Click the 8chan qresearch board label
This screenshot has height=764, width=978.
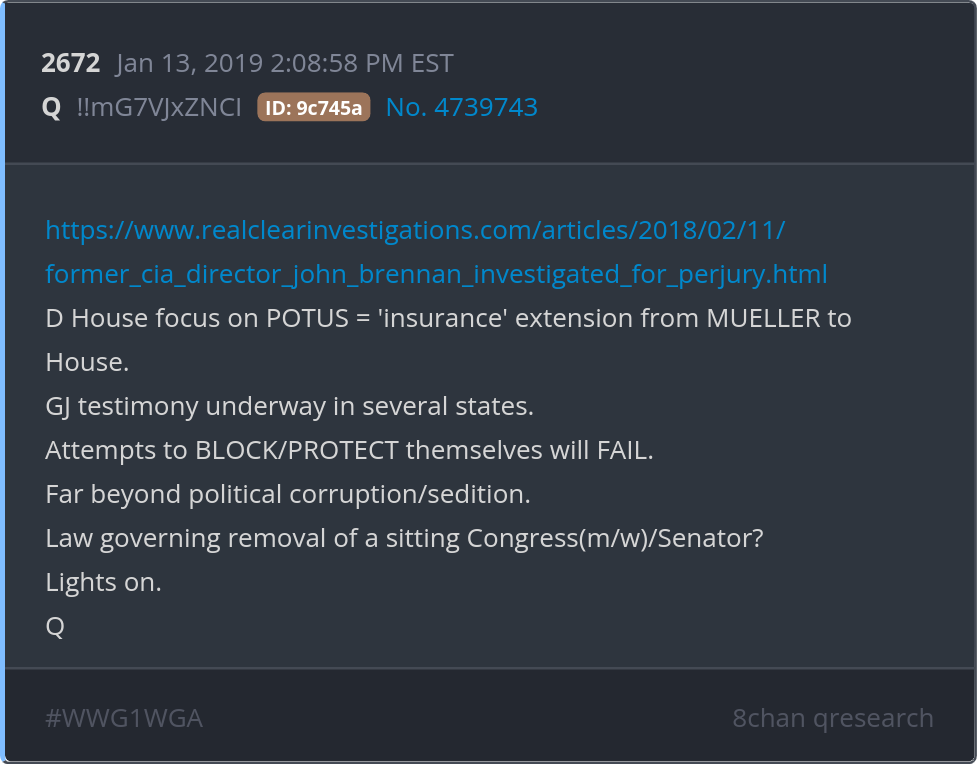pos(832,718)
